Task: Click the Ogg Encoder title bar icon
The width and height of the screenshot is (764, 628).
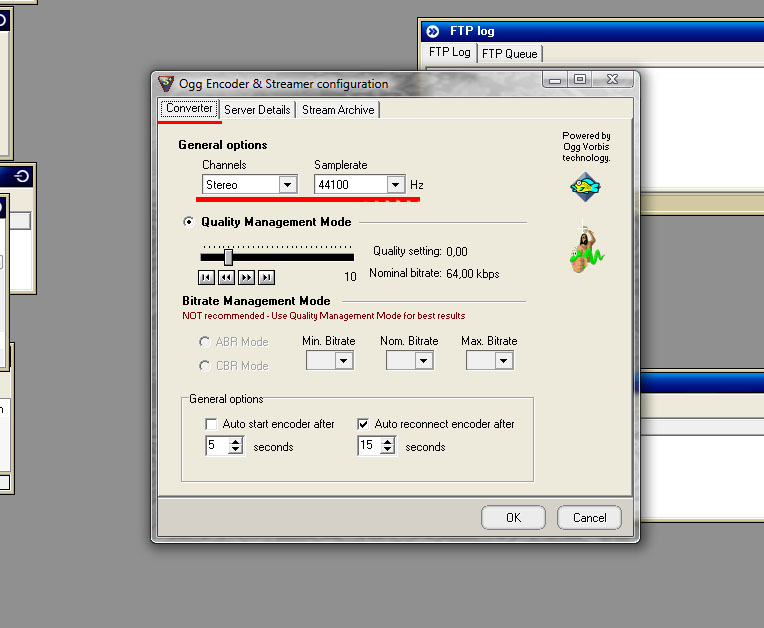Action: click(166, 84)
